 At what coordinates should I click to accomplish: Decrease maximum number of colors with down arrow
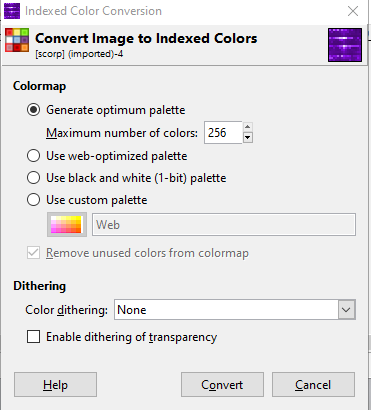pyautogui.click(x=247, y=137)
